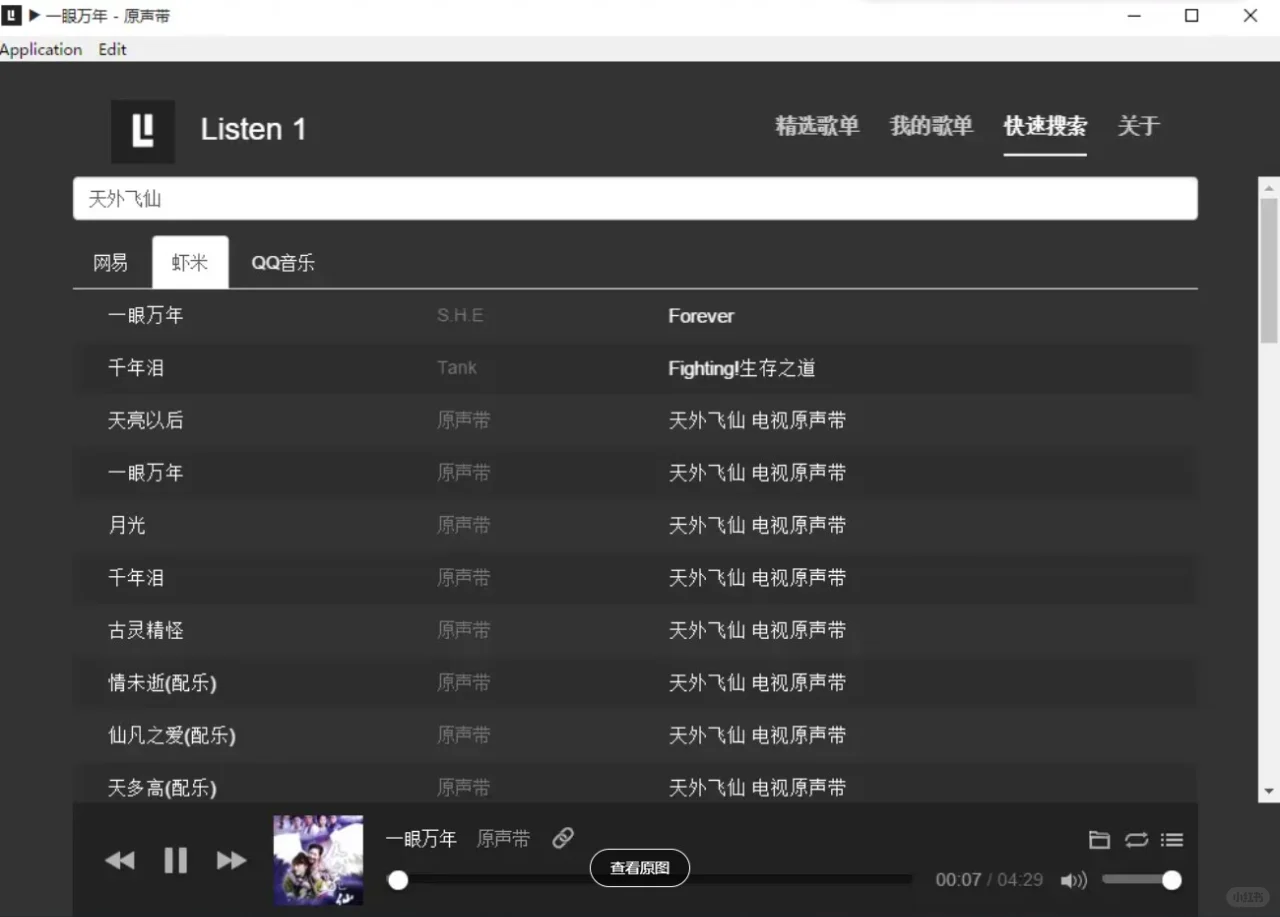Open artist S.H.E

click(x=460, y=316)
